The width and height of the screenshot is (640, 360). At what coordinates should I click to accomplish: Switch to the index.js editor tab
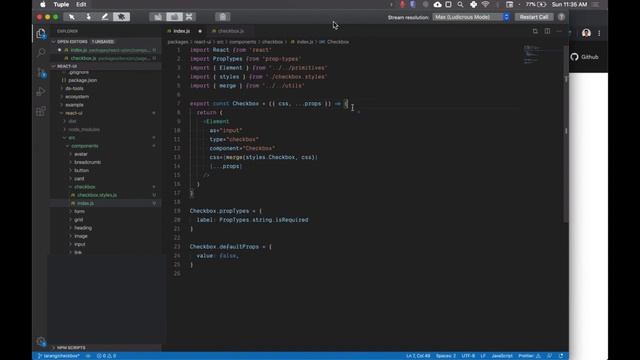coord(181,31)
